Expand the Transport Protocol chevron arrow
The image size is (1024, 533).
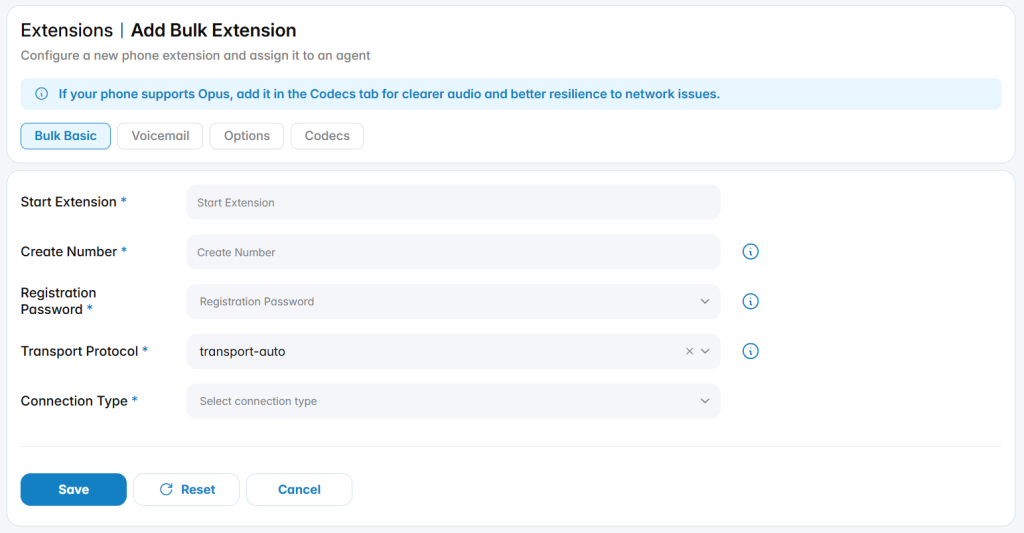(705, 351)
